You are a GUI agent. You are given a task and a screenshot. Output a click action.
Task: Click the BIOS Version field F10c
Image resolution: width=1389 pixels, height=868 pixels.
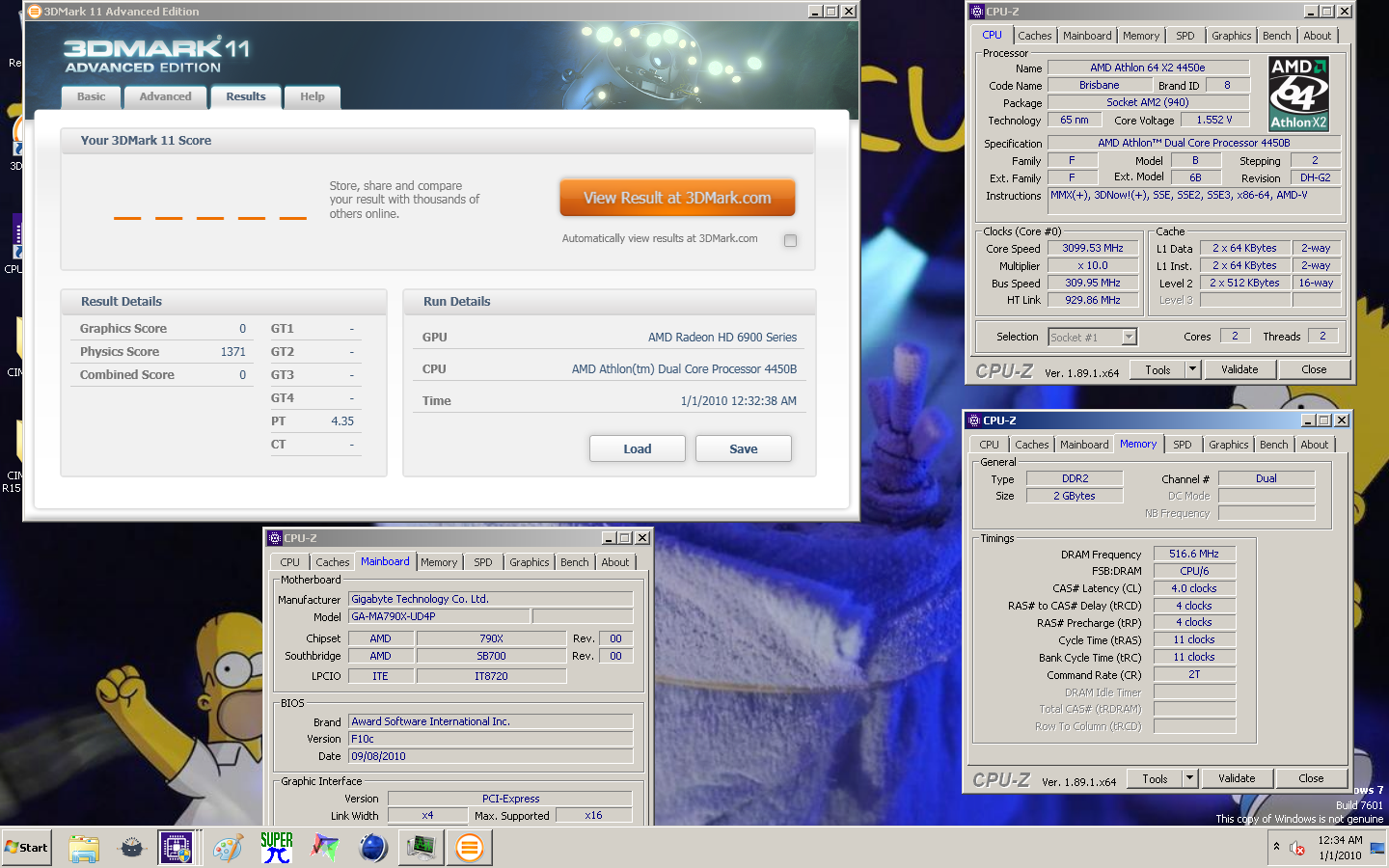(490, 739)
